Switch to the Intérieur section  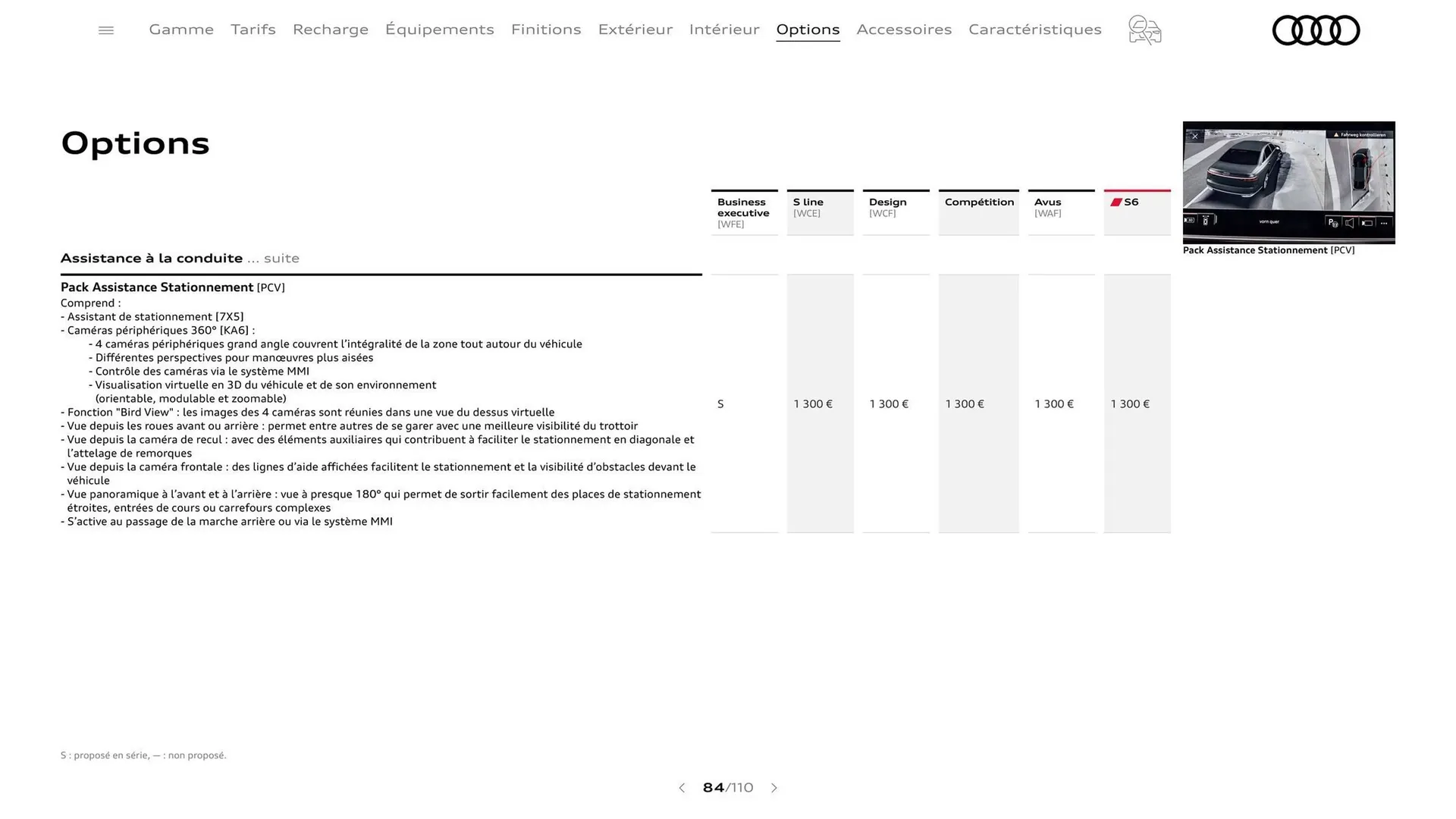pos(723,30)
